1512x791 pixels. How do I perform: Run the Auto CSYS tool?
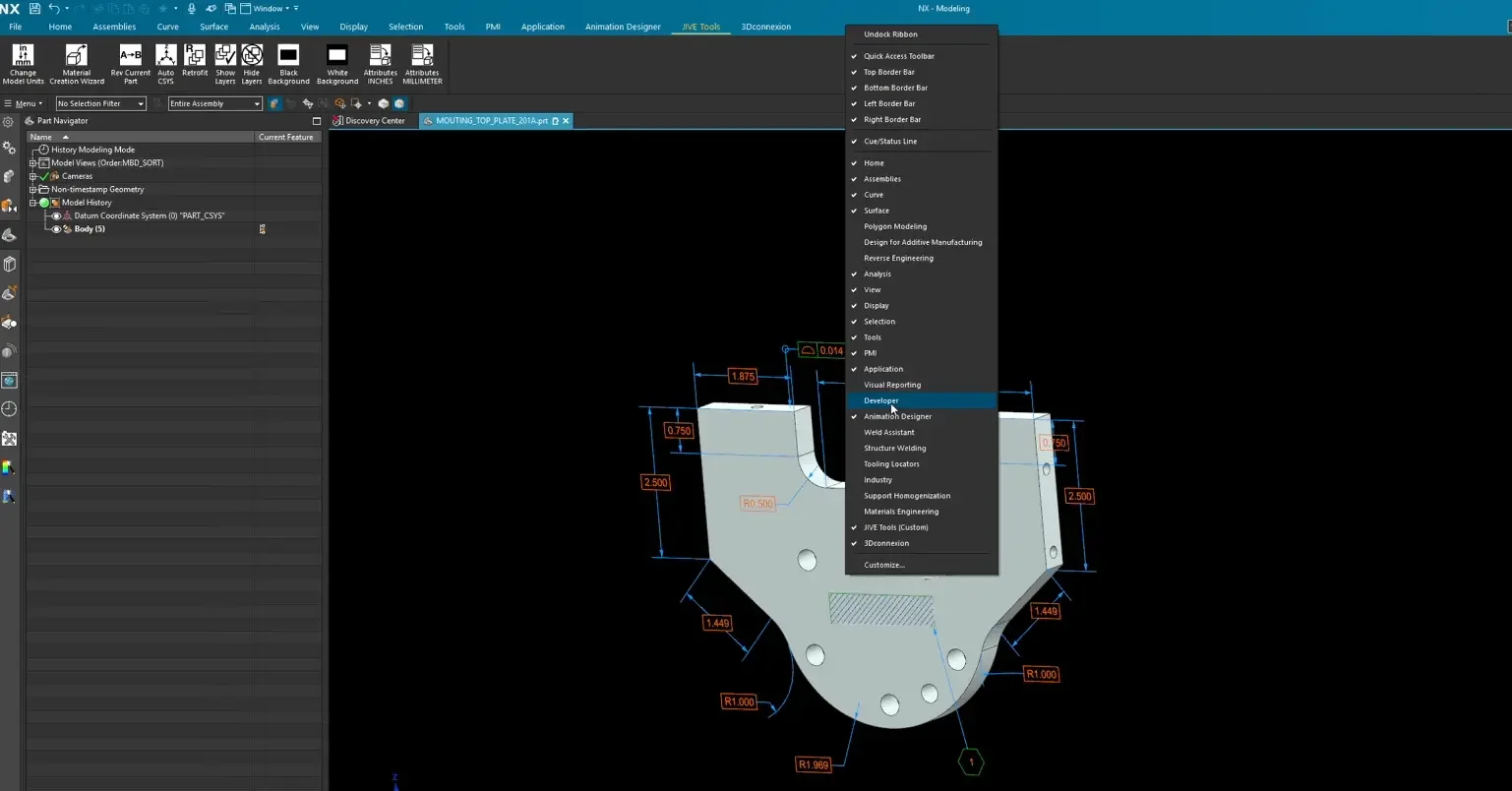tap(165, 64)
